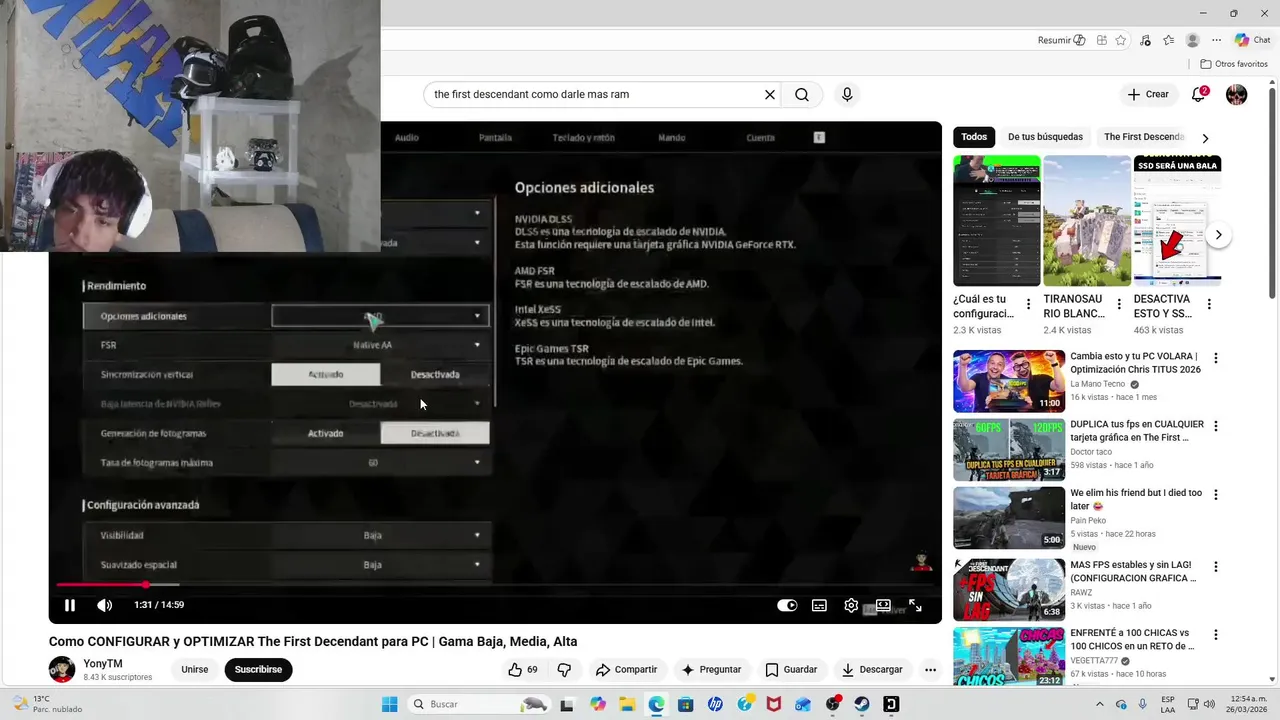The height and width of the screenshot is (720, 1280).
Task: Open the YonyTM channel avatar
Action: pos(62,670)
